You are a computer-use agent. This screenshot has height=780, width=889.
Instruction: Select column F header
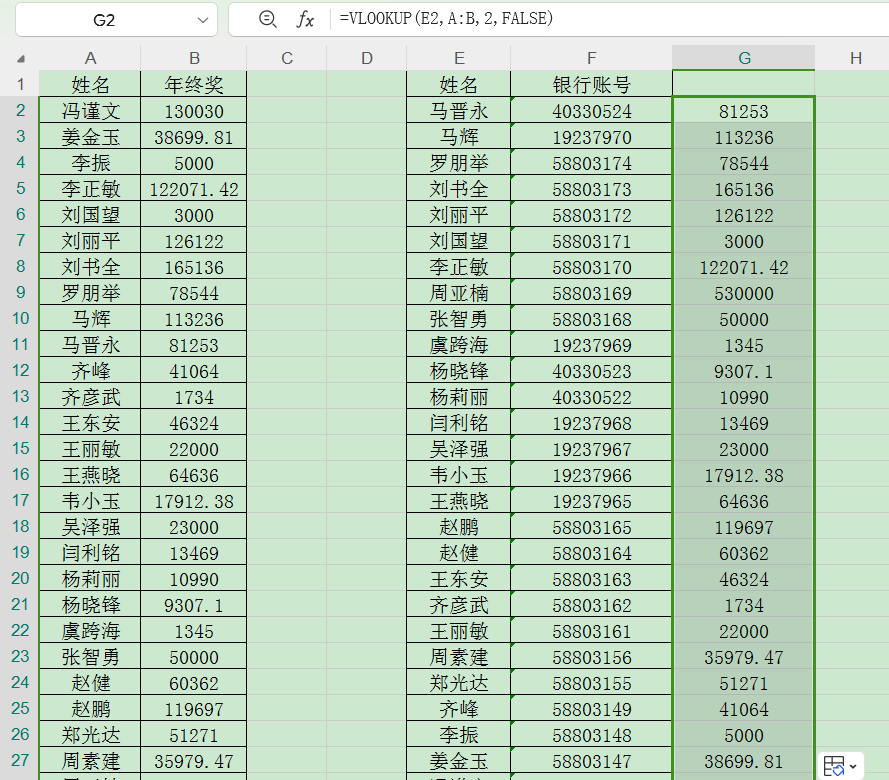coord(591,58)
